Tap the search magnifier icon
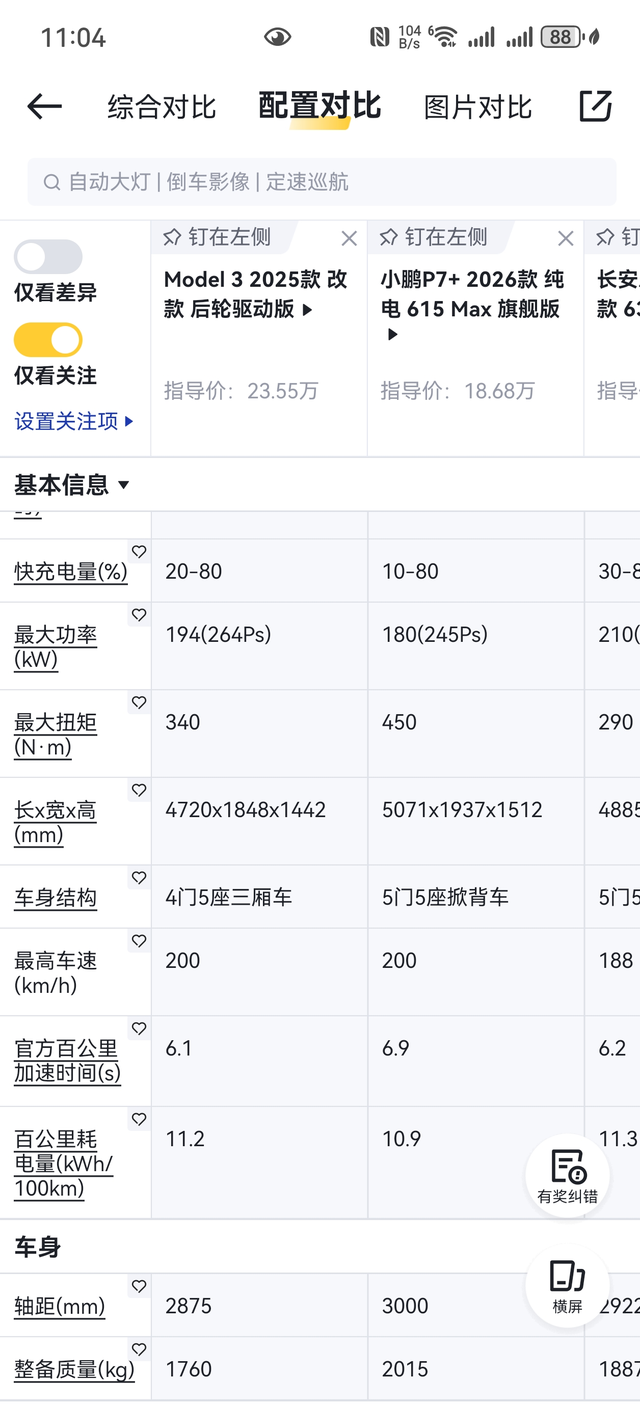The width and height of the screenshot is (640, 1406). pyautogui.click(x=52, y=182)
